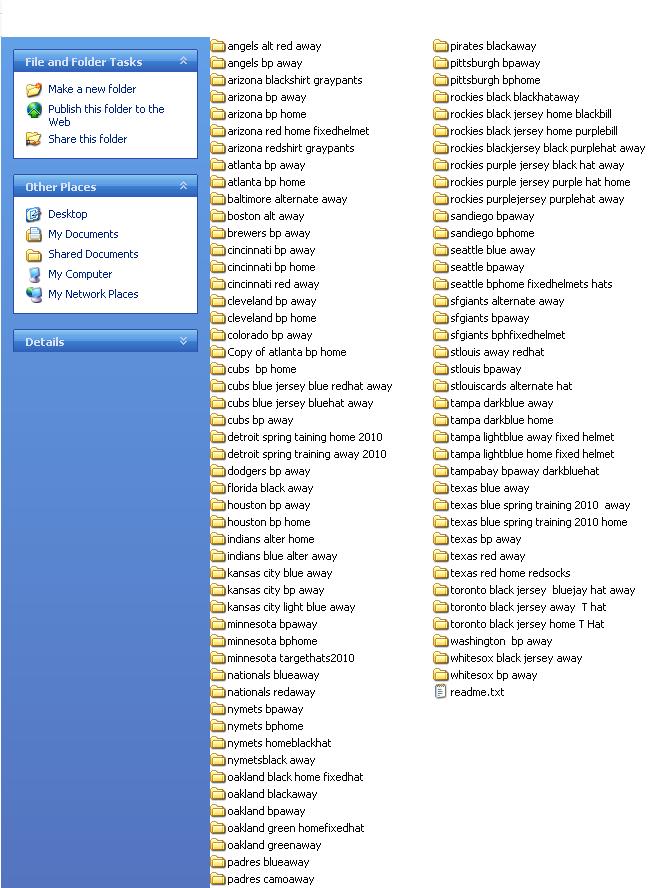Click Make a new folder link
The height and width of the screenshot is (888, 656).
92,89
